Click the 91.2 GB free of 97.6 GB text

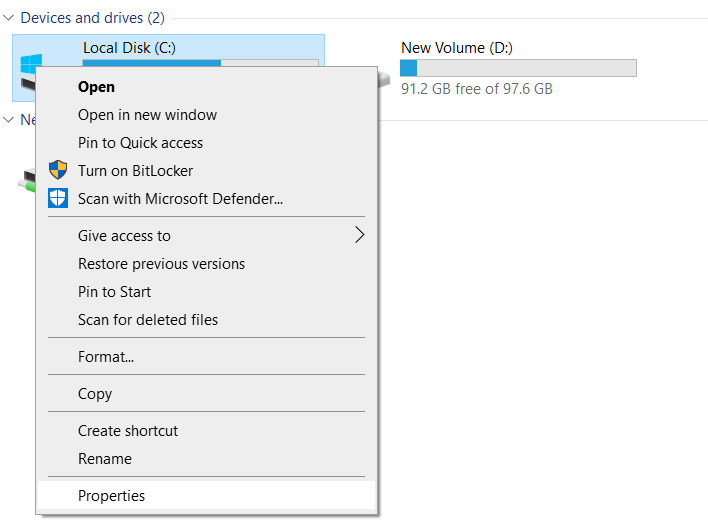[476, 89]
